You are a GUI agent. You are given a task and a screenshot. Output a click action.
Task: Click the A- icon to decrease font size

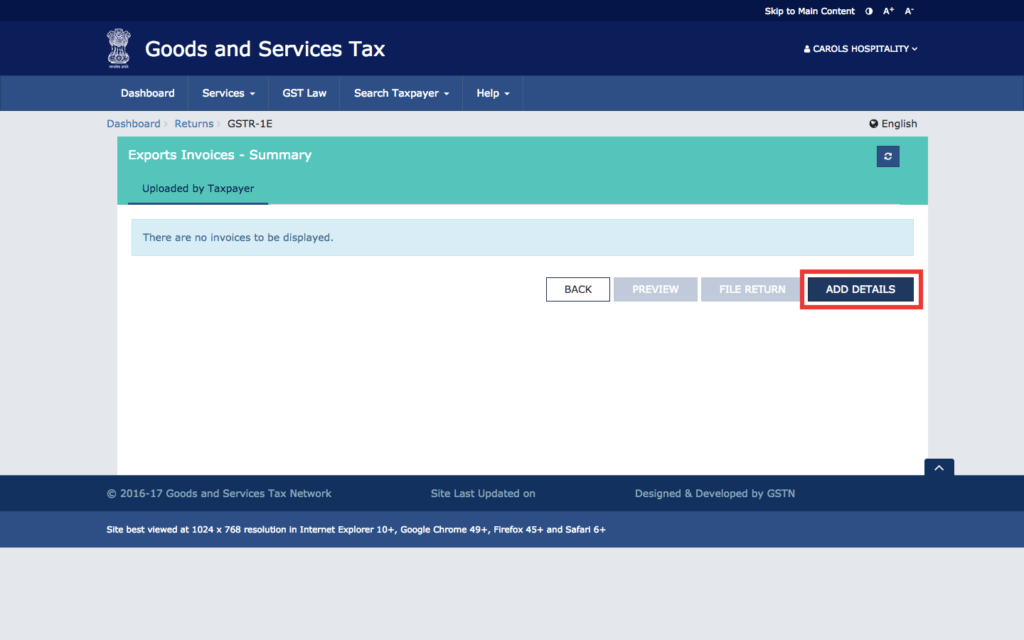coord(908,11)
